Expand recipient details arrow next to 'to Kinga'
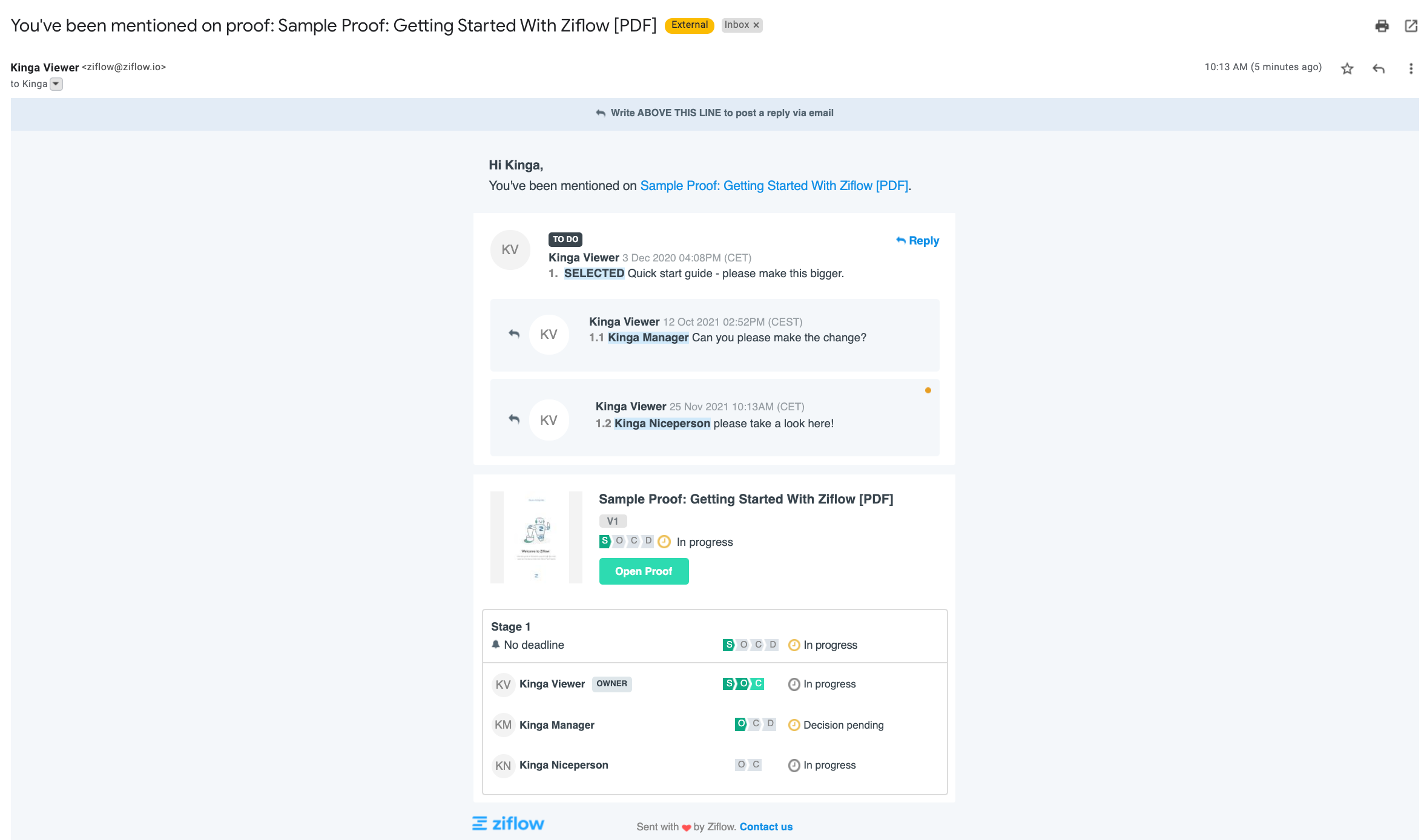The image size is (1424, 840). coord(56,84)
